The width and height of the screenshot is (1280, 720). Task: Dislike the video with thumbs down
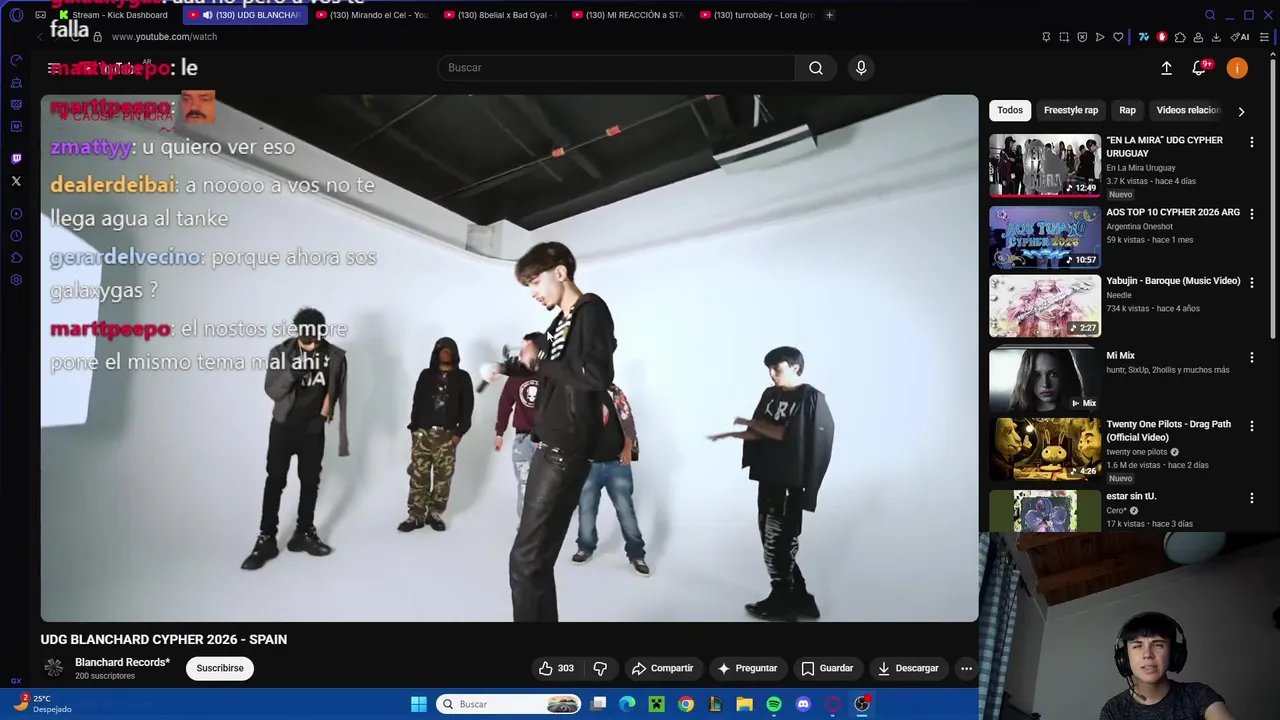[600, 668]
